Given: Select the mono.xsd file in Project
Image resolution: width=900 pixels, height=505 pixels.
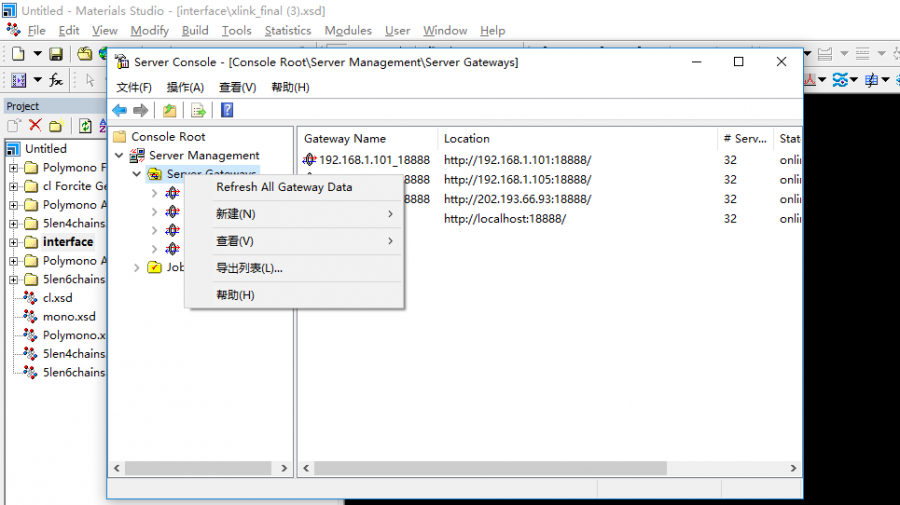Looking at the screenshot, I should [x=69, y=317].
